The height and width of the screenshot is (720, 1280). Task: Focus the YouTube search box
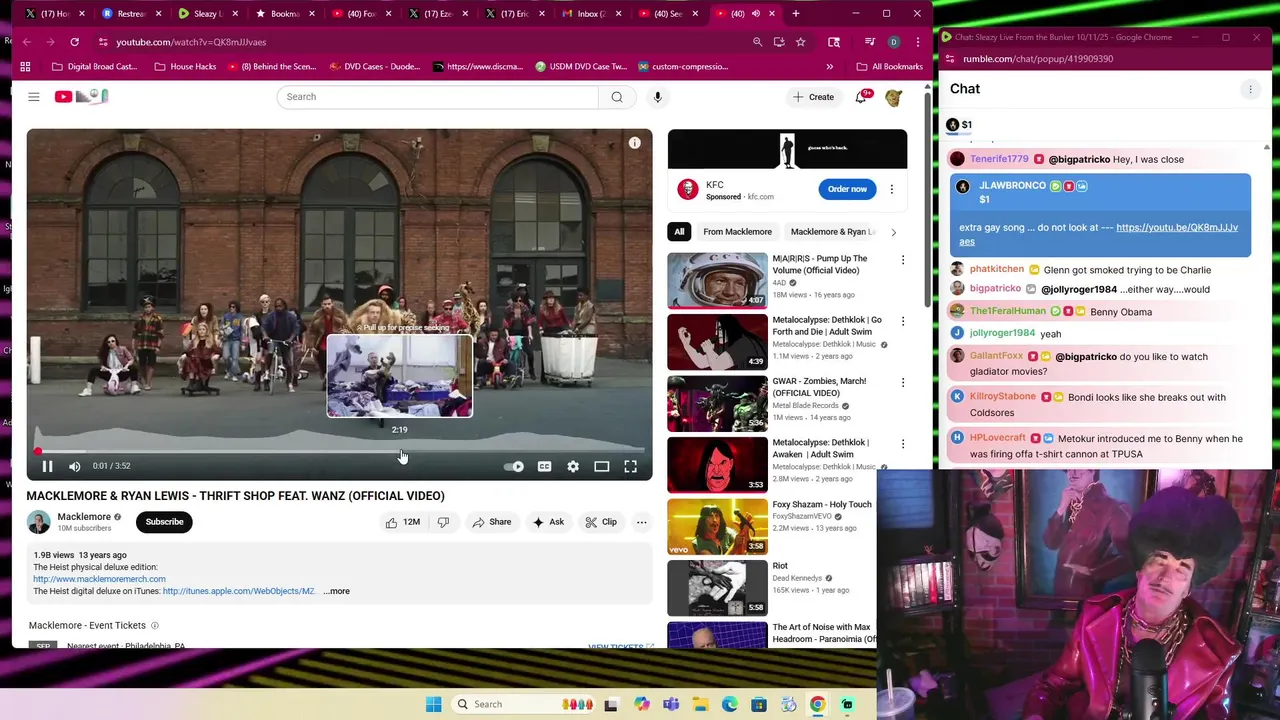(x=438, y=97)
